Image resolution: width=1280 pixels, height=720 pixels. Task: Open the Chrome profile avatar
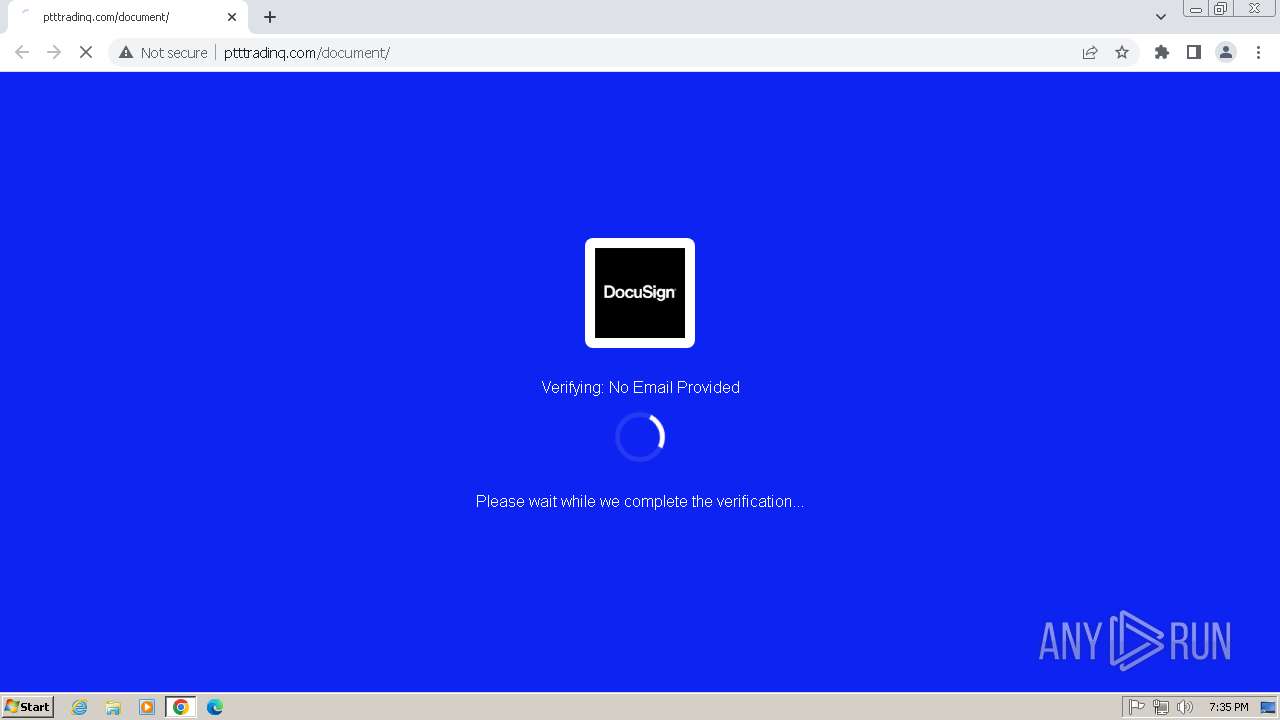1226,52
